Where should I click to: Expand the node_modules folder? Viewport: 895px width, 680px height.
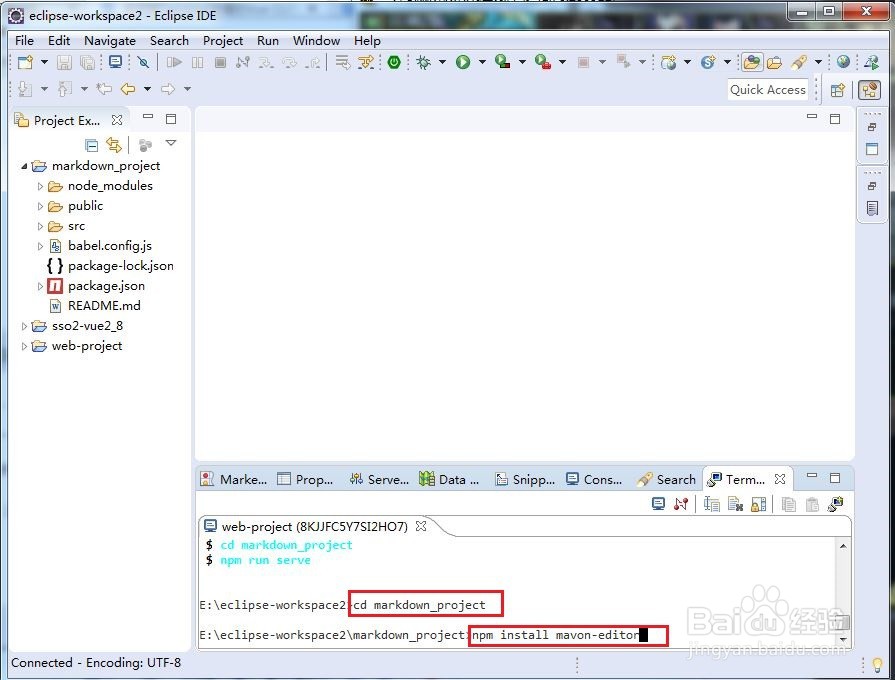pos(40,186)
